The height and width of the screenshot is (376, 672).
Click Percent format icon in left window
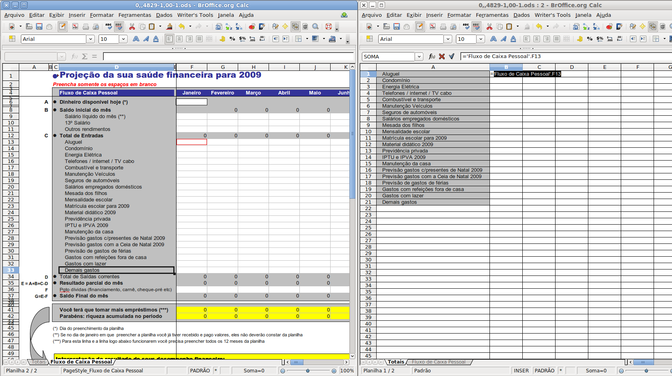coord(232,39)
